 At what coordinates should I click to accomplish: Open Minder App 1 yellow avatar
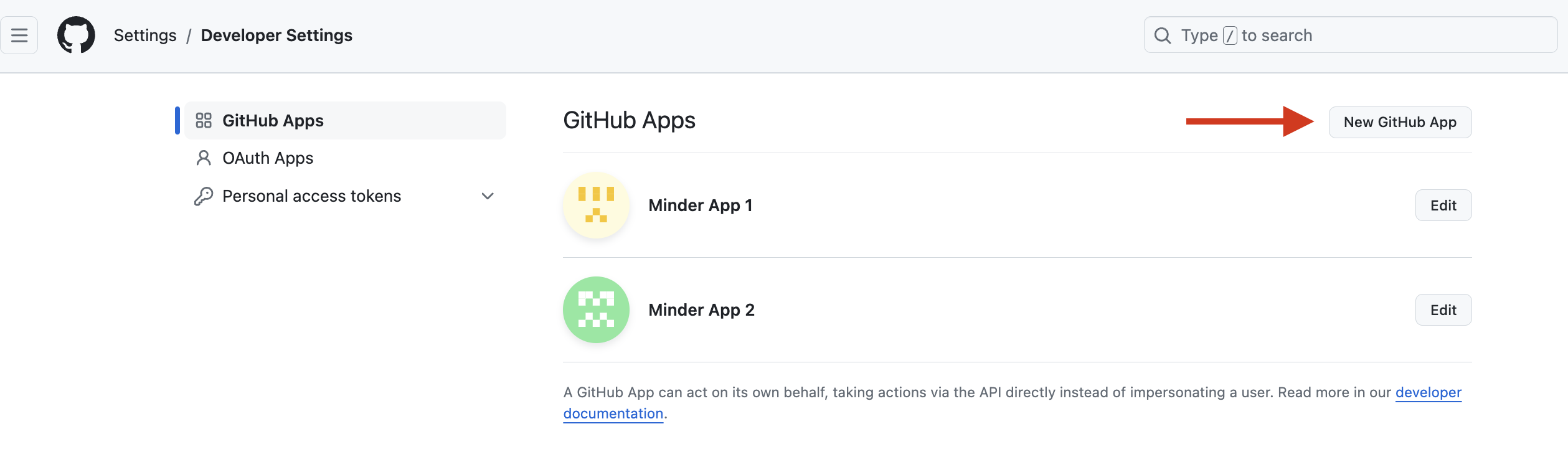[596, 205]
